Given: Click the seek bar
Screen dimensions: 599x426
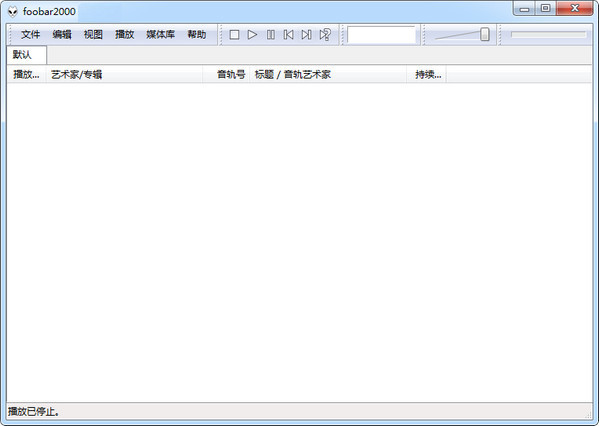Looking at the screenshot, I should [548, 34].
